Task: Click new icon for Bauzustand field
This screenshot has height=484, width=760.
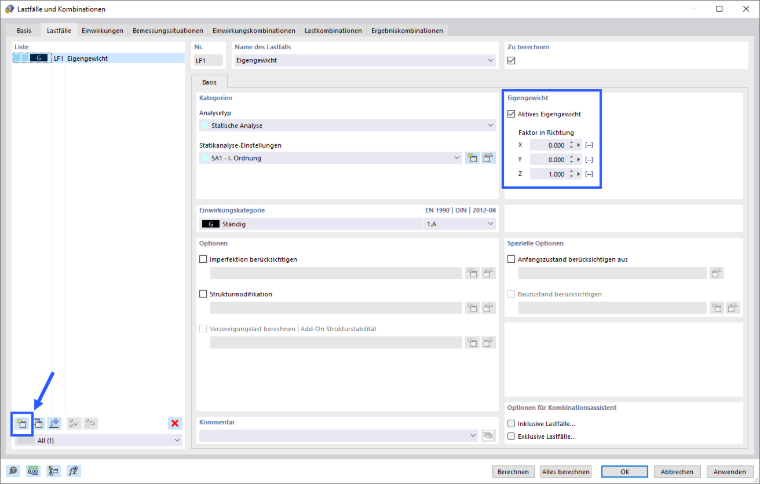Action: [x=716, y=308]
